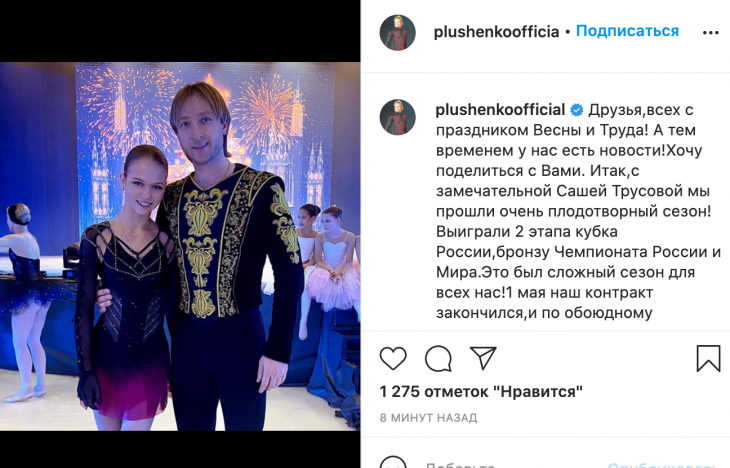Save the post with the bookmark icon
The width and height of the screenshot is (730, 468).
[x=708, y=358]
